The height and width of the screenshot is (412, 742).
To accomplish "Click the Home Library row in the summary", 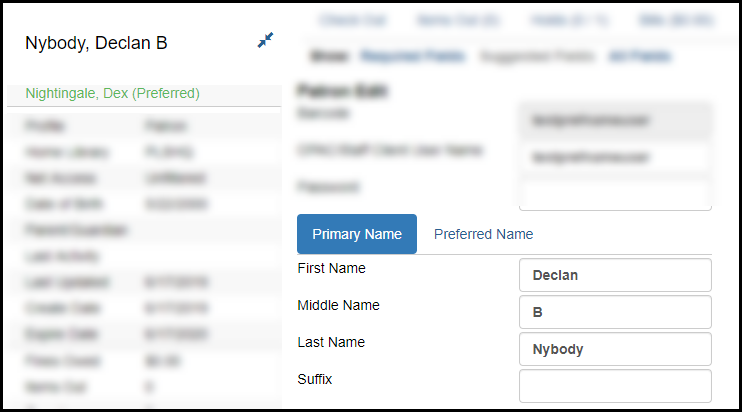I will 144,152.
